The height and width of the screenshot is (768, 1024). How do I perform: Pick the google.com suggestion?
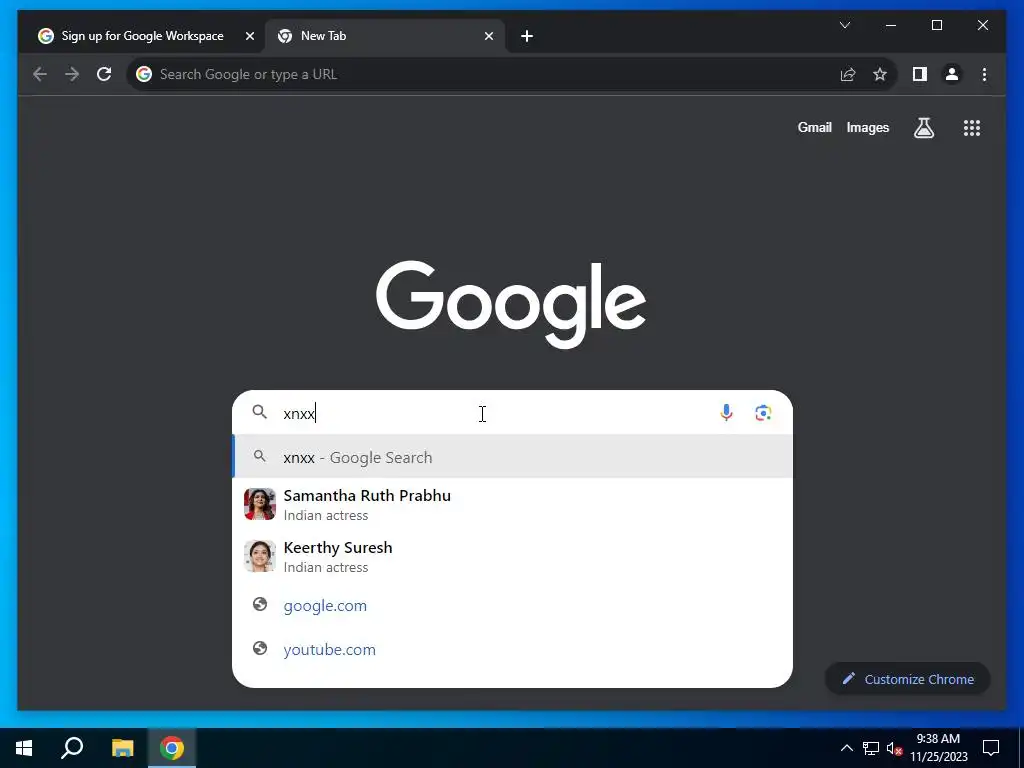point(513,605)
